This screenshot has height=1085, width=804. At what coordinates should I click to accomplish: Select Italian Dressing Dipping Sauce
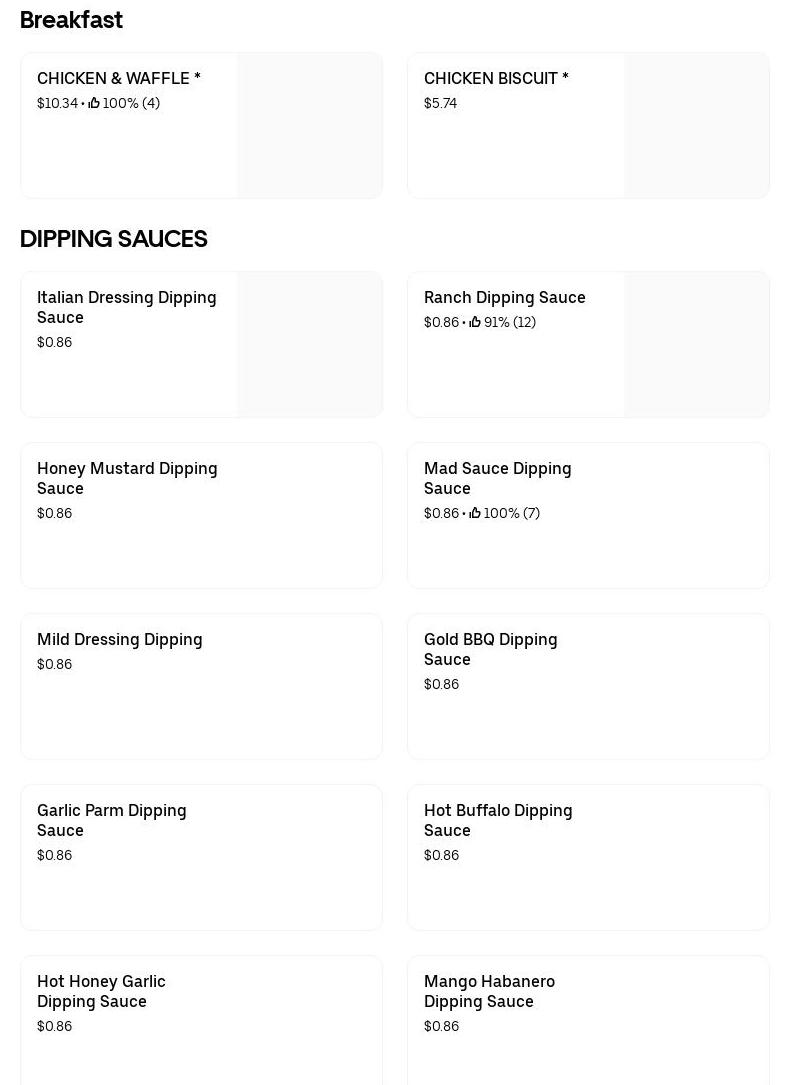[x=126, y=307]
